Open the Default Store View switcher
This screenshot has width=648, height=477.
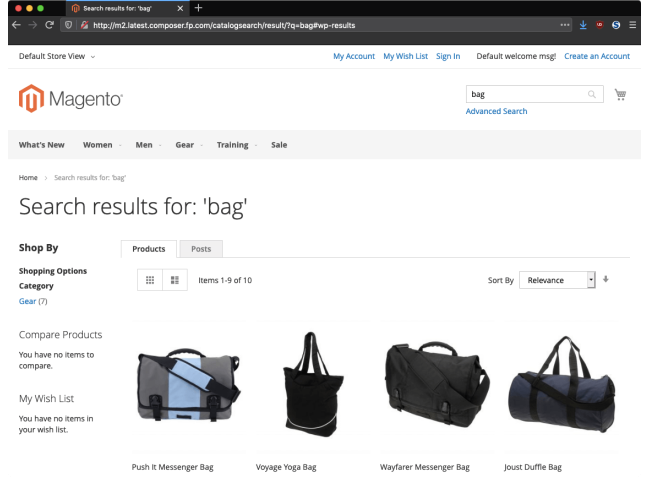pyautogui.click(x=57, y=56)
